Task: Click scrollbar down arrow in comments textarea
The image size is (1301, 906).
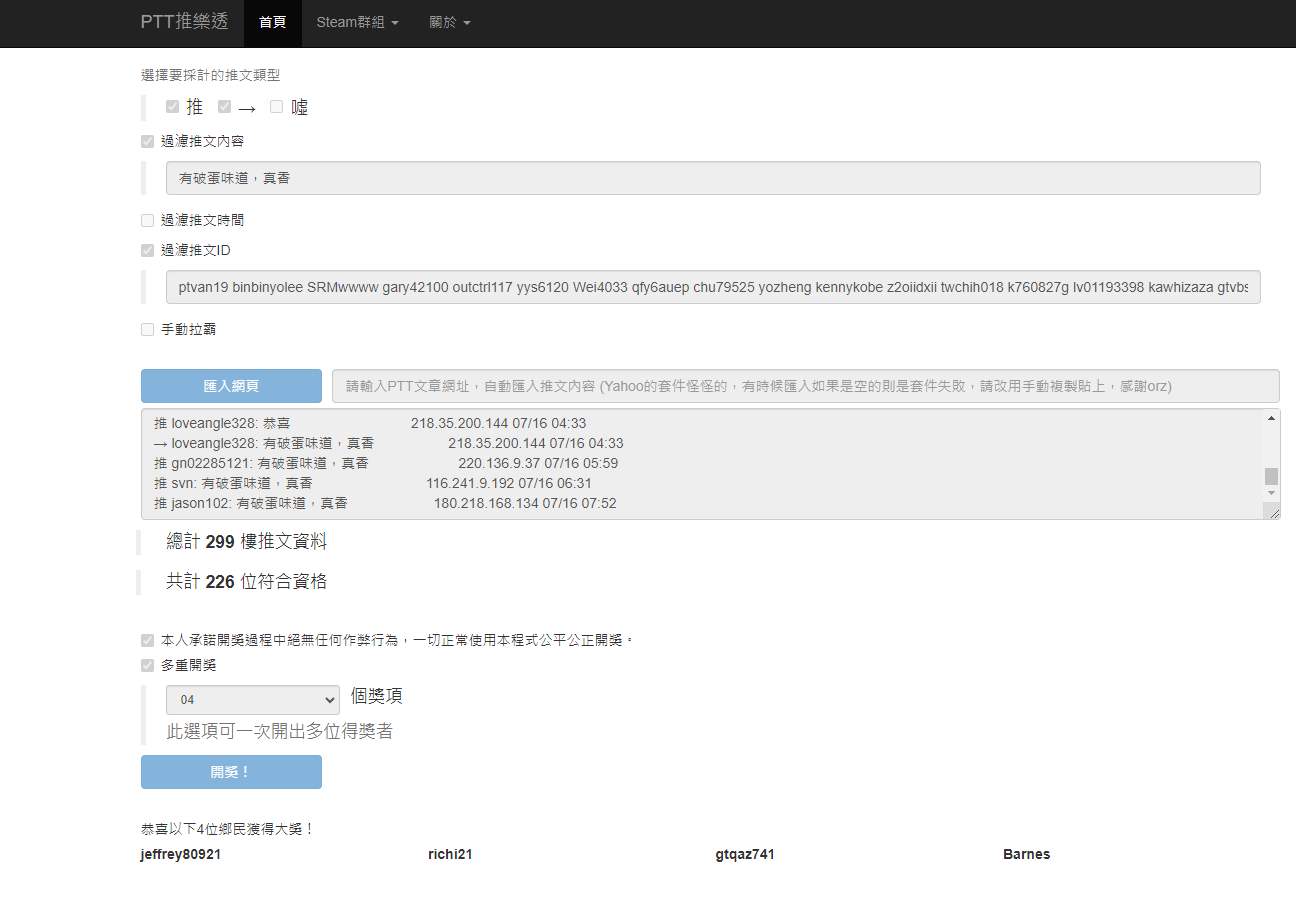Action: pyautogui.click(x=1271, y=494)
